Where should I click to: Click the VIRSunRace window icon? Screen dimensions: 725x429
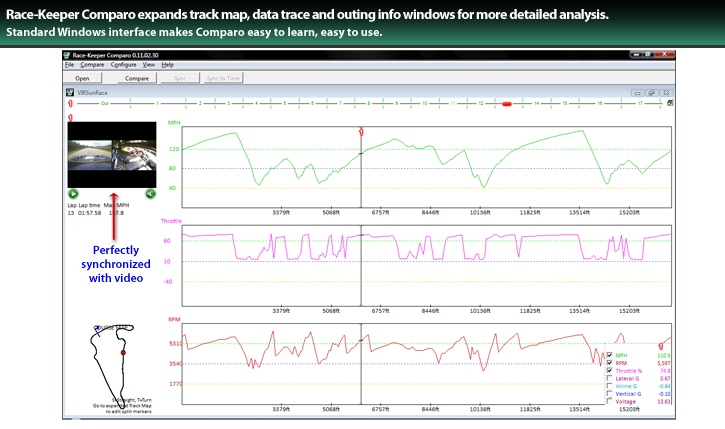70,91
